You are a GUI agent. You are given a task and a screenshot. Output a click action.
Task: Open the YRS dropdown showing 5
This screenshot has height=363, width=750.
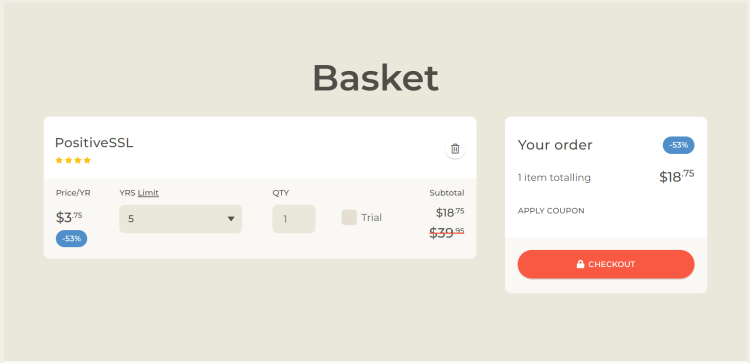pos(180,219)
